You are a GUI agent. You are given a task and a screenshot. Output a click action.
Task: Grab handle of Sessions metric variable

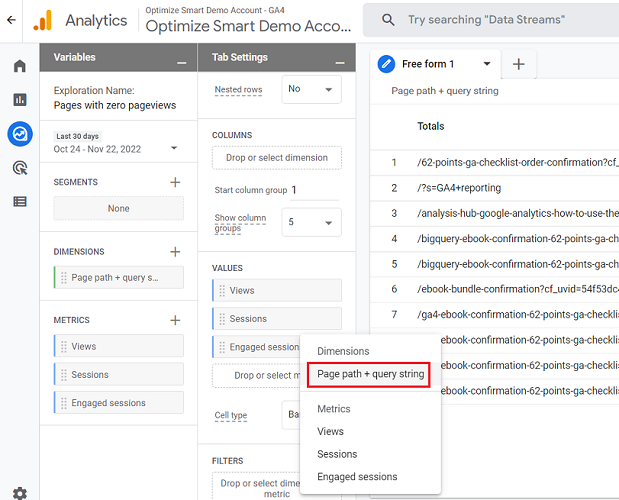[64, 375]
